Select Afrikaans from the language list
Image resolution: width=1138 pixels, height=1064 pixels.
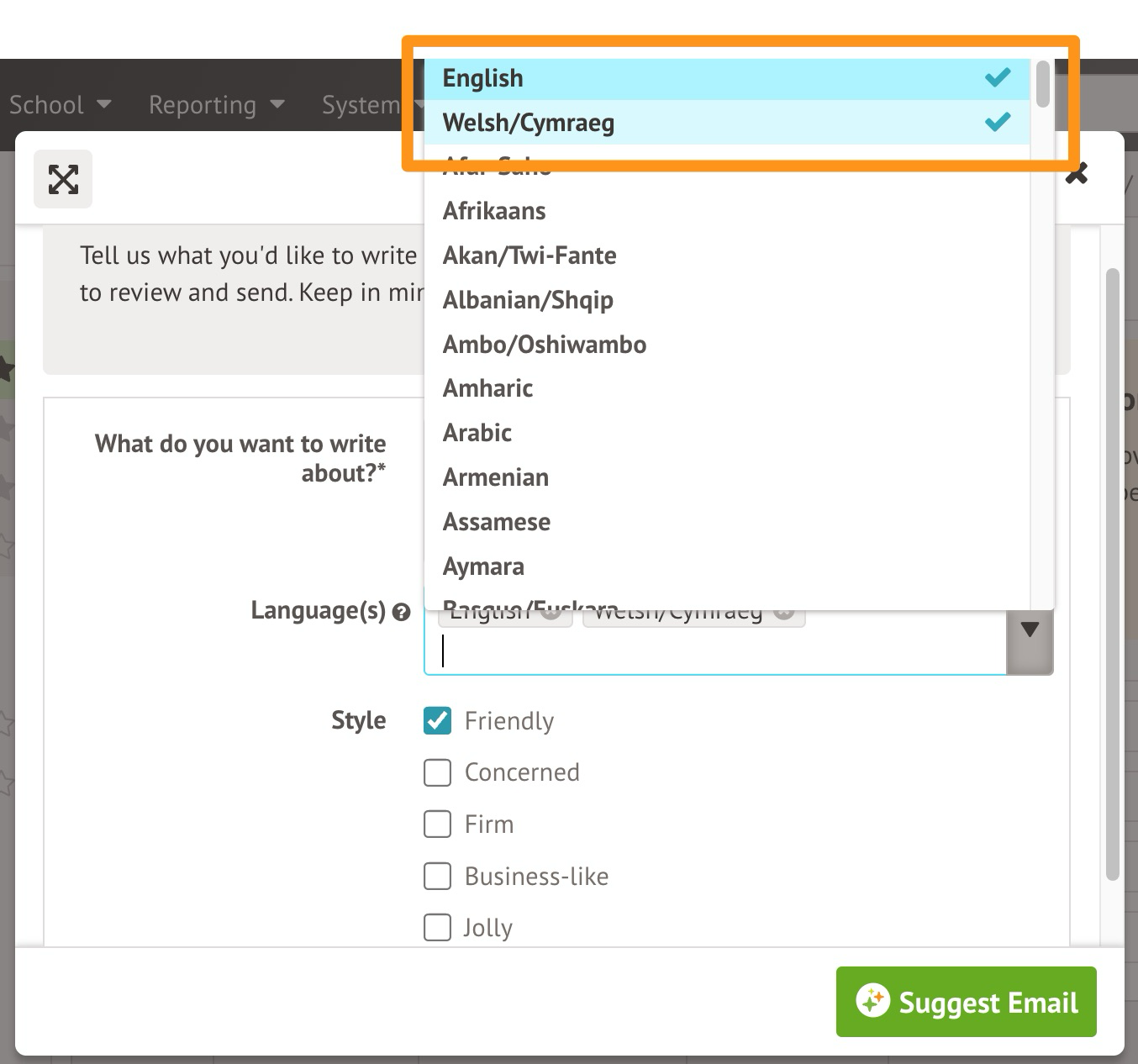tap(494, 211)
